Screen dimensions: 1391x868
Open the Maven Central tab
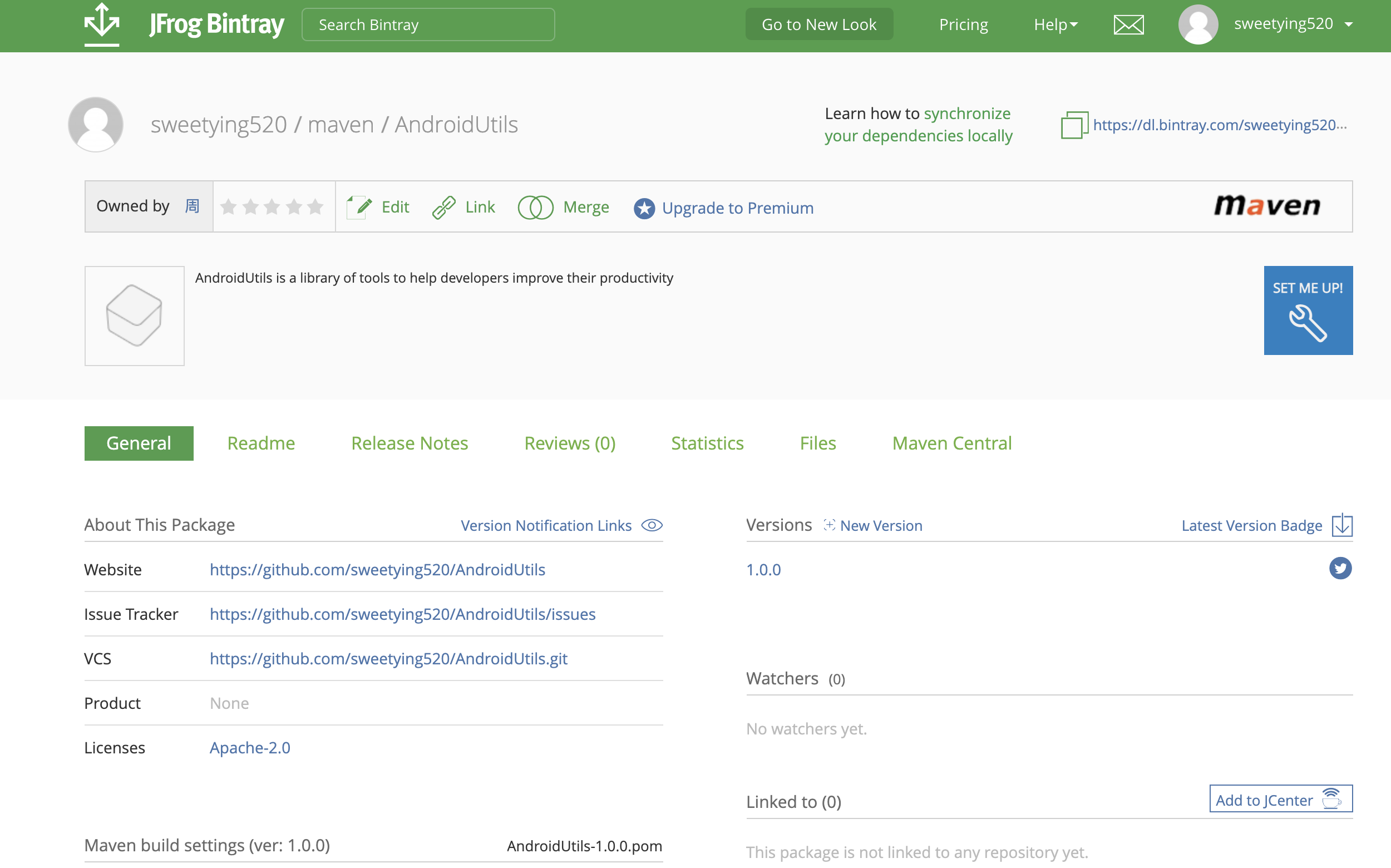pos(952,443)
